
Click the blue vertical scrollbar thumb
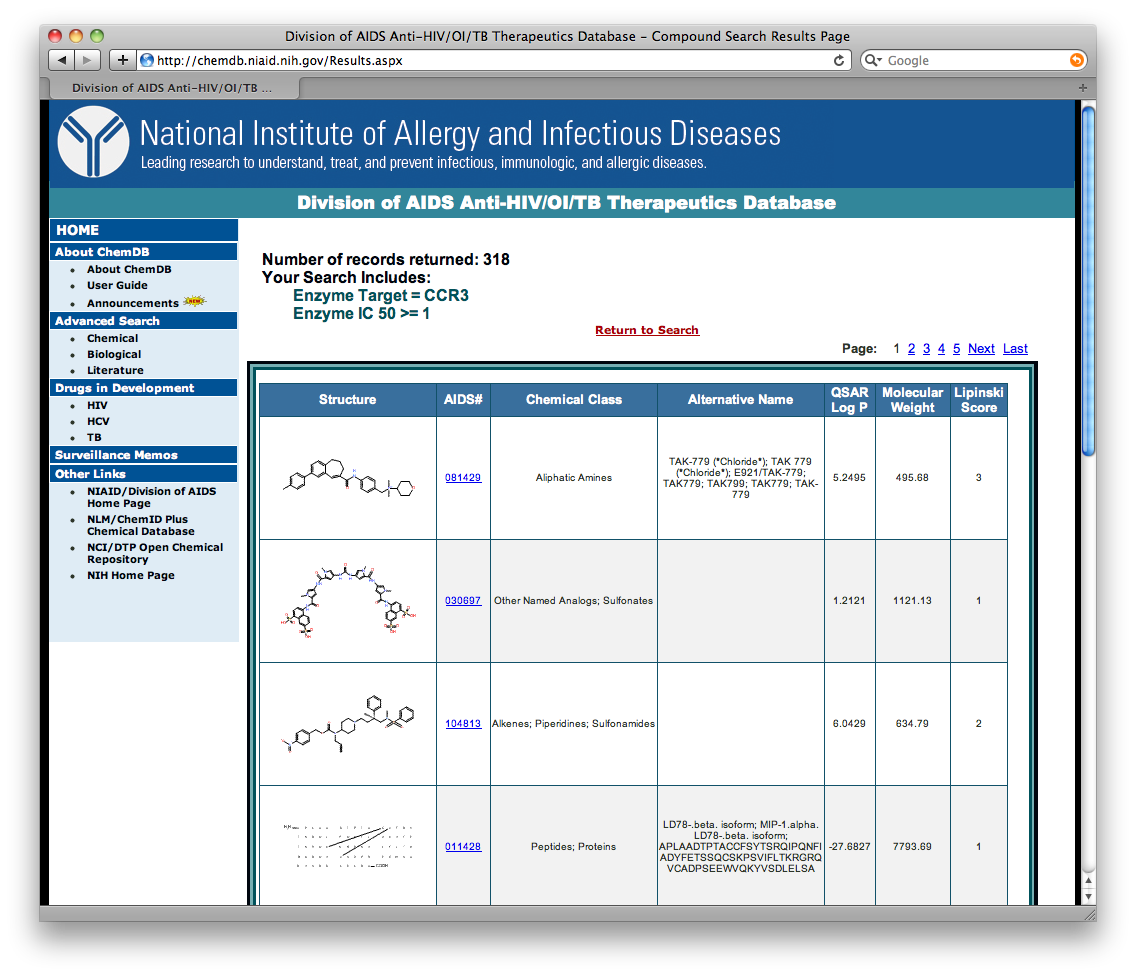[x=1088, y=281]
